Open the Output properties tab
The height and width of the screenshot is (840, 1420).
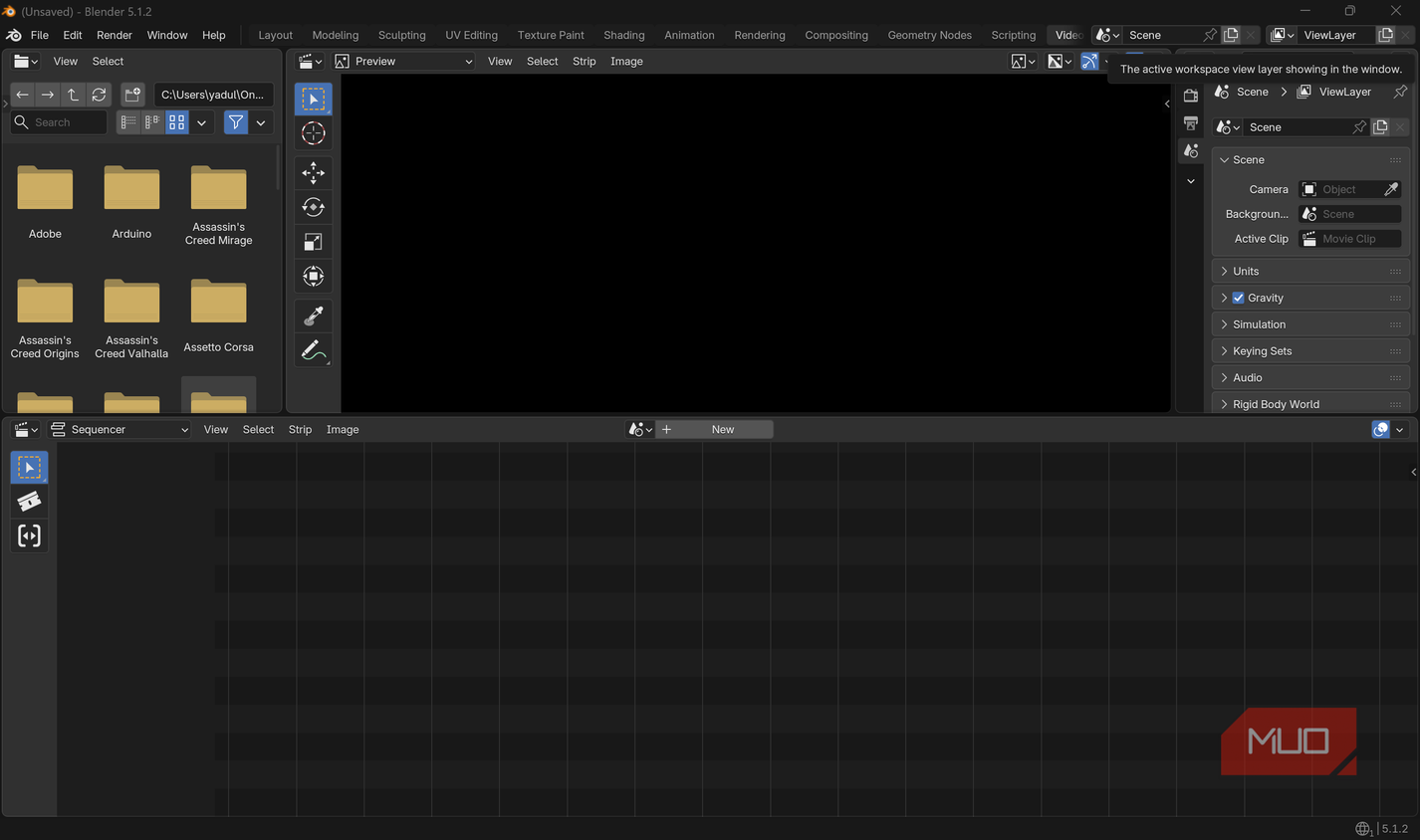click(1190, 122)
